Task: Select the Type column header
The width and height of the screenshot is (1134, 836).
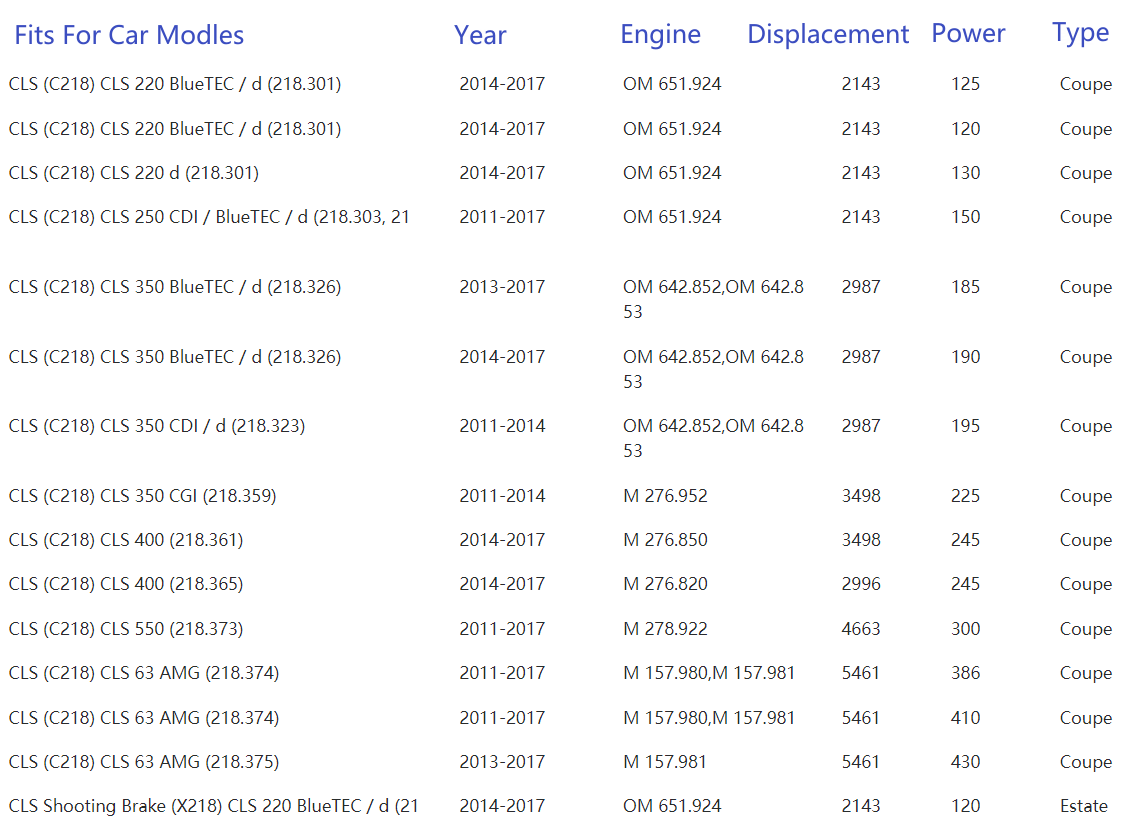Action: [x=1080, y=34]
